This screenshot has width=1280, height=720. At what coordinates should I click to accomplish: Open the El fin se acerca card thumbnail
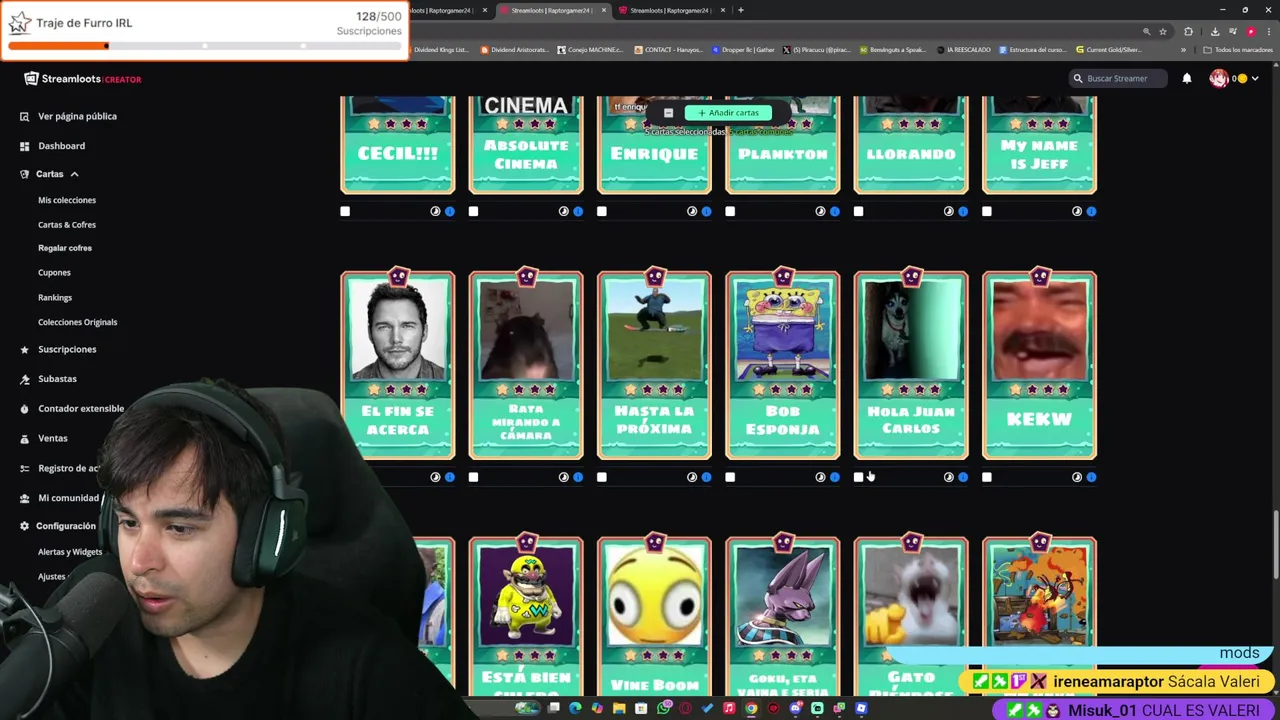coord(398,329)
